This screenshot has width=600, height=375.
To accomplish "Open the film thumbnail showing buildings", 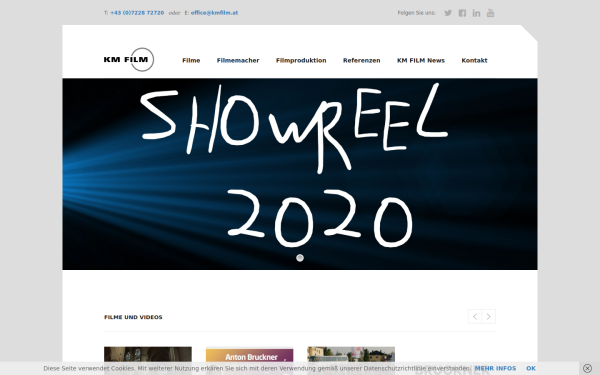I will coord(351,354).
